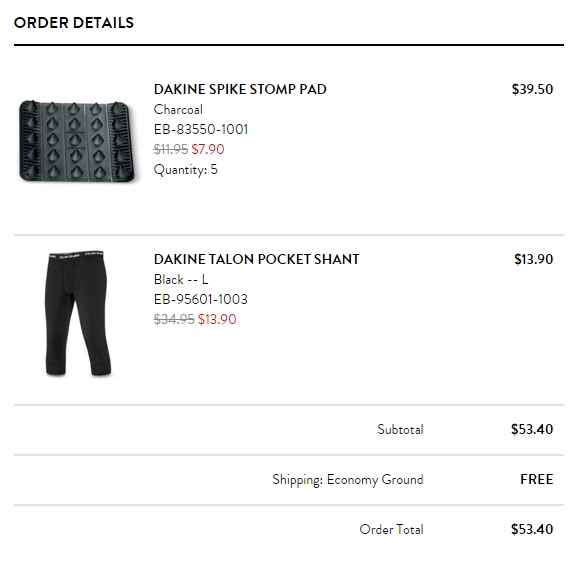The image size is (575, 562).
Task: Open the Dakine Talon Pocket Shant product image
Action: click(x=78, y=313)
